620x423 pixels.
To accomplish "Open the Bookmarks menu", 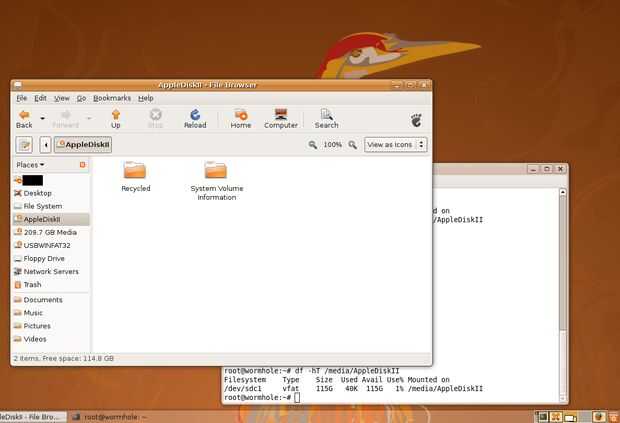I will [x=112, y=98].
